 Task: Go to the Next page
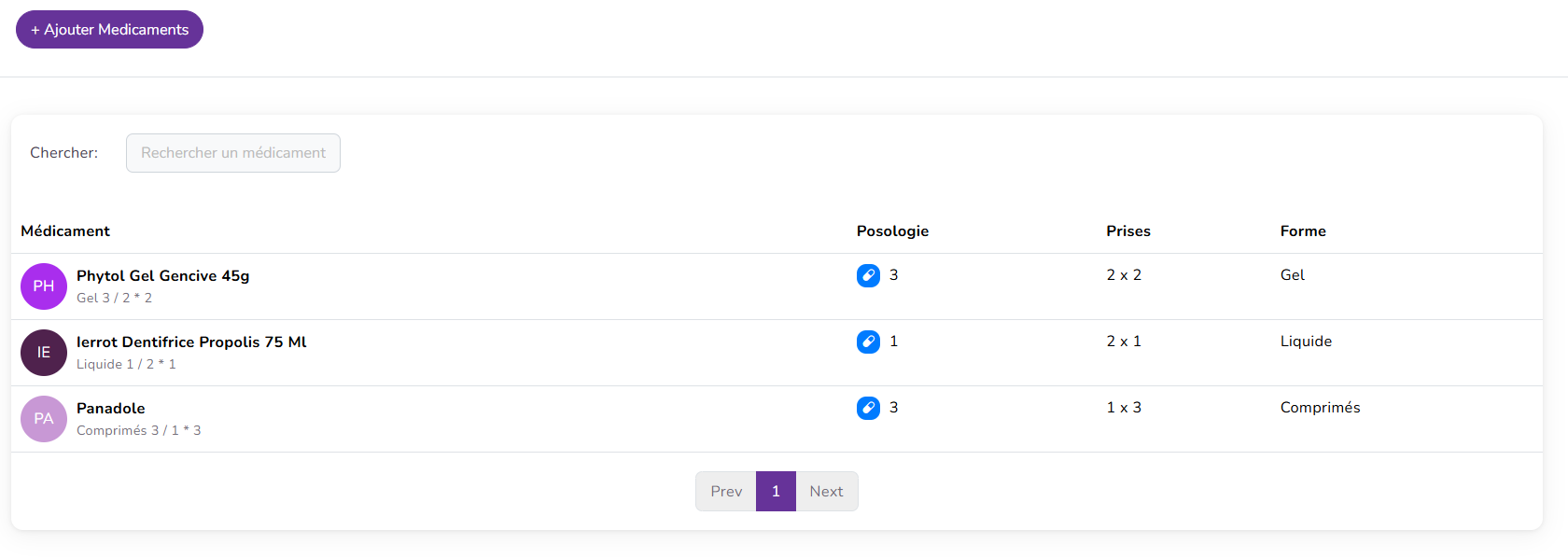click(x=826, y=492)
